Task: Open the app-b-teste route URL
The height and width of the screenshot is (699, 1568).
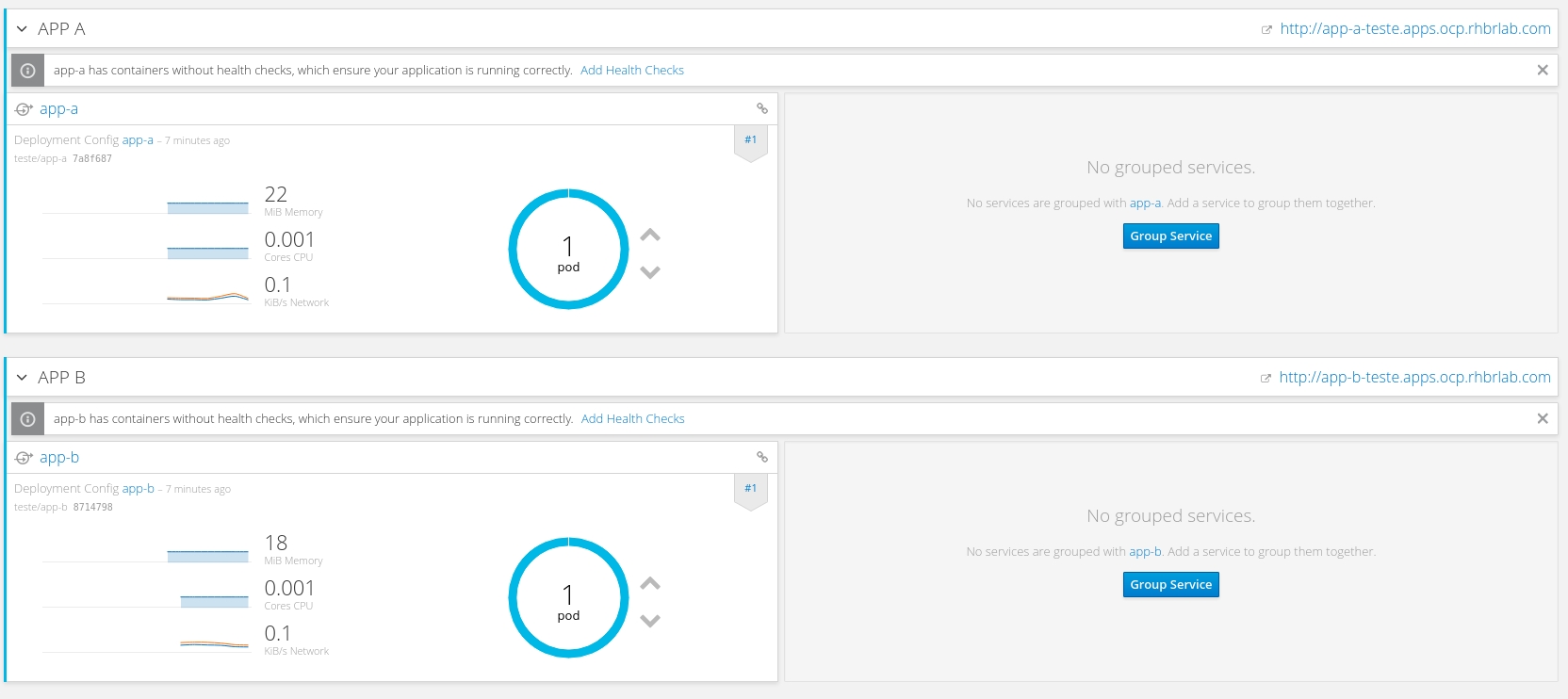Action: coord(1413,378)
